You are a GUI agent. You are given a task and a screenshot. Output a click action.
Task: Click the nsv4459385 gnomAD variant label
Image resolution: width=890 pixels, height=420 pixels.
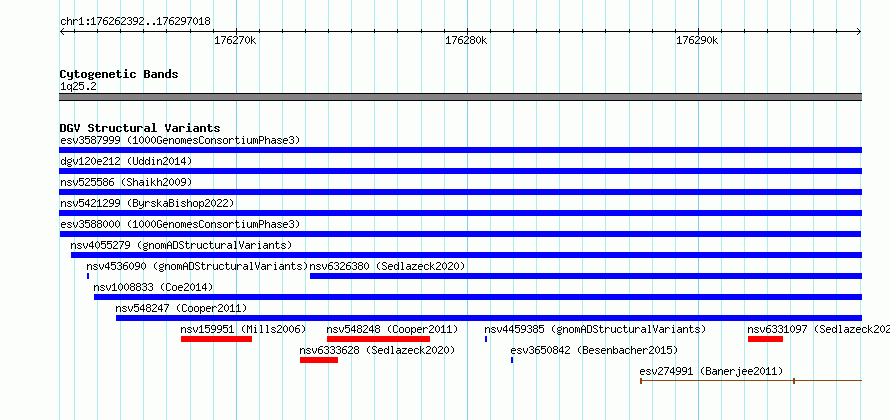point(595,329)
